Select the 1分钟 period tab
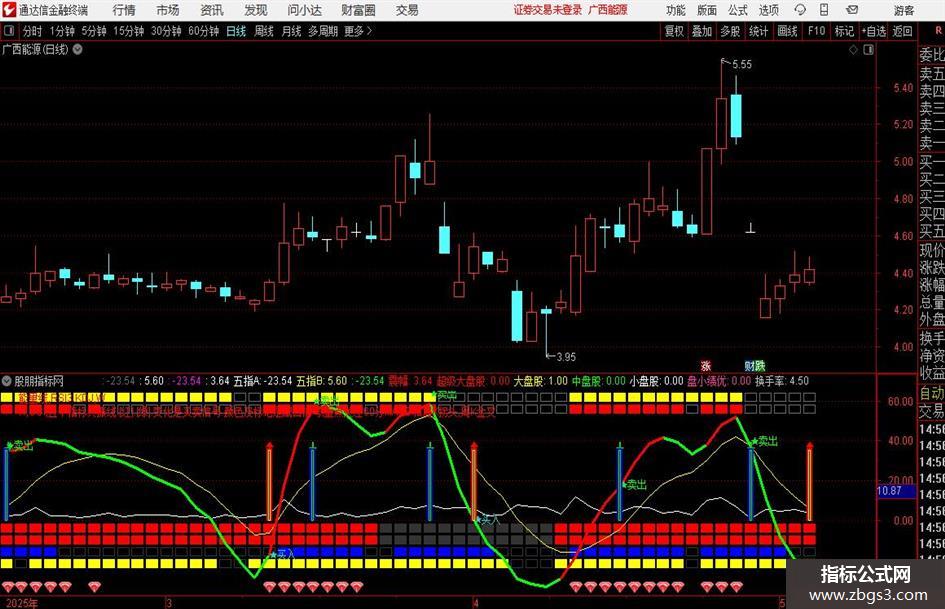Image resolution: width=945 pixels, height=609 pixels. (62, 31)
